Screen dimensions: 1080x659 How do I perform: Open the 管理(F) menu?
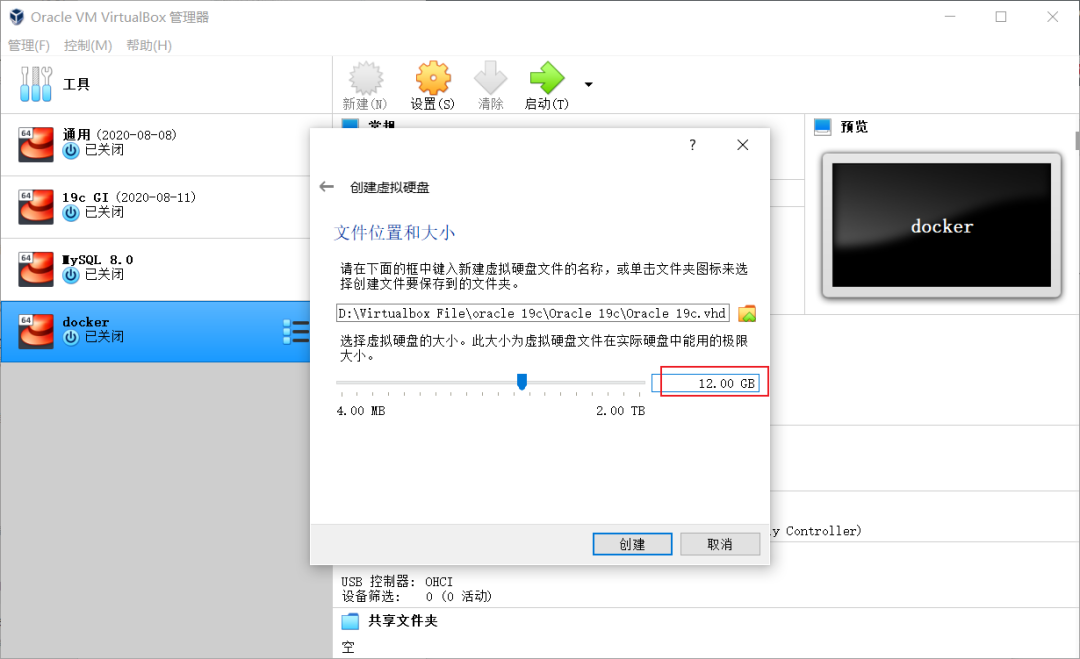tap(29, 45)
